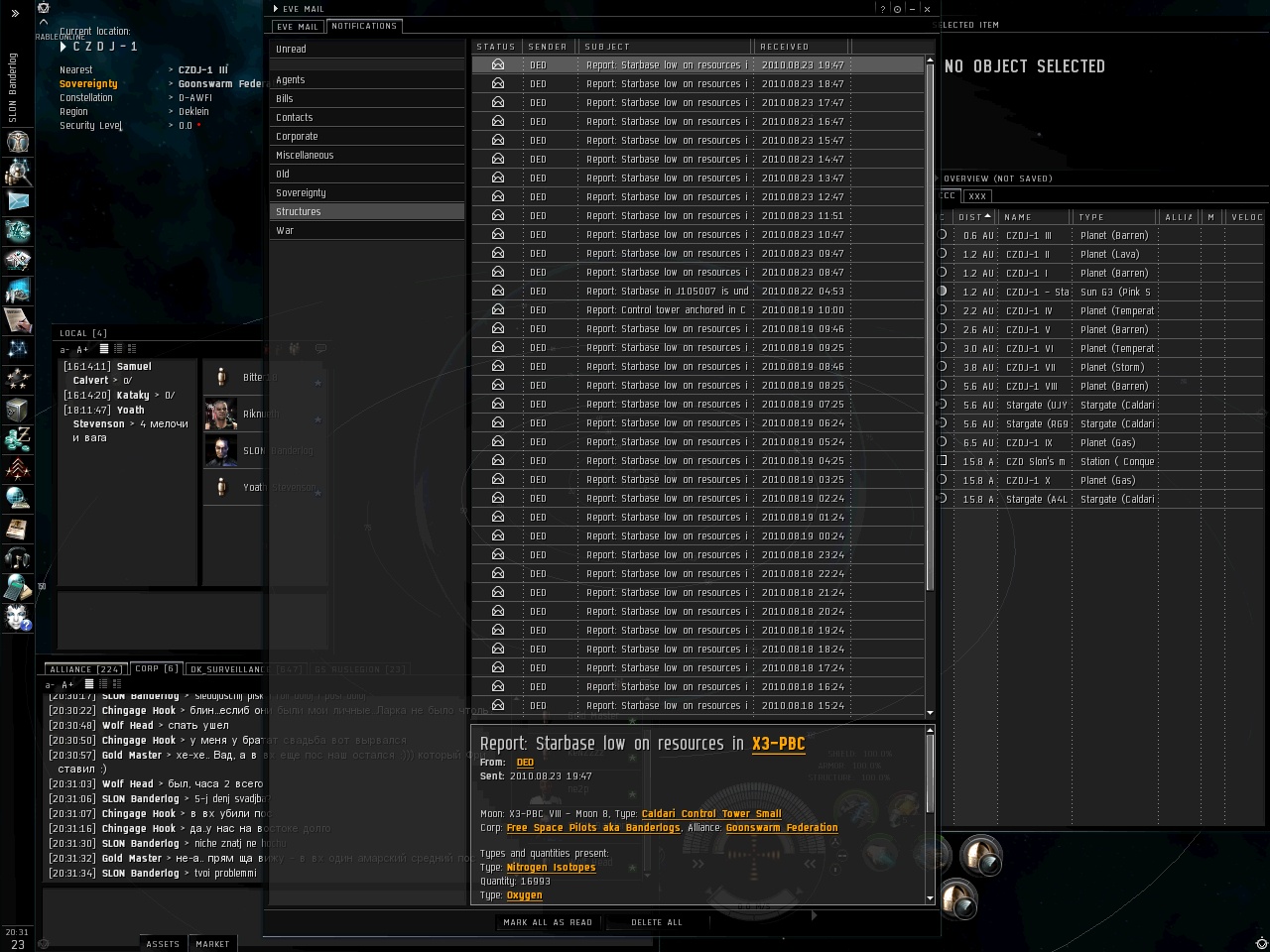Click the envelope icon for the 2010.08.19 10:00 notification
The image size is (1270, 952).
498,309
